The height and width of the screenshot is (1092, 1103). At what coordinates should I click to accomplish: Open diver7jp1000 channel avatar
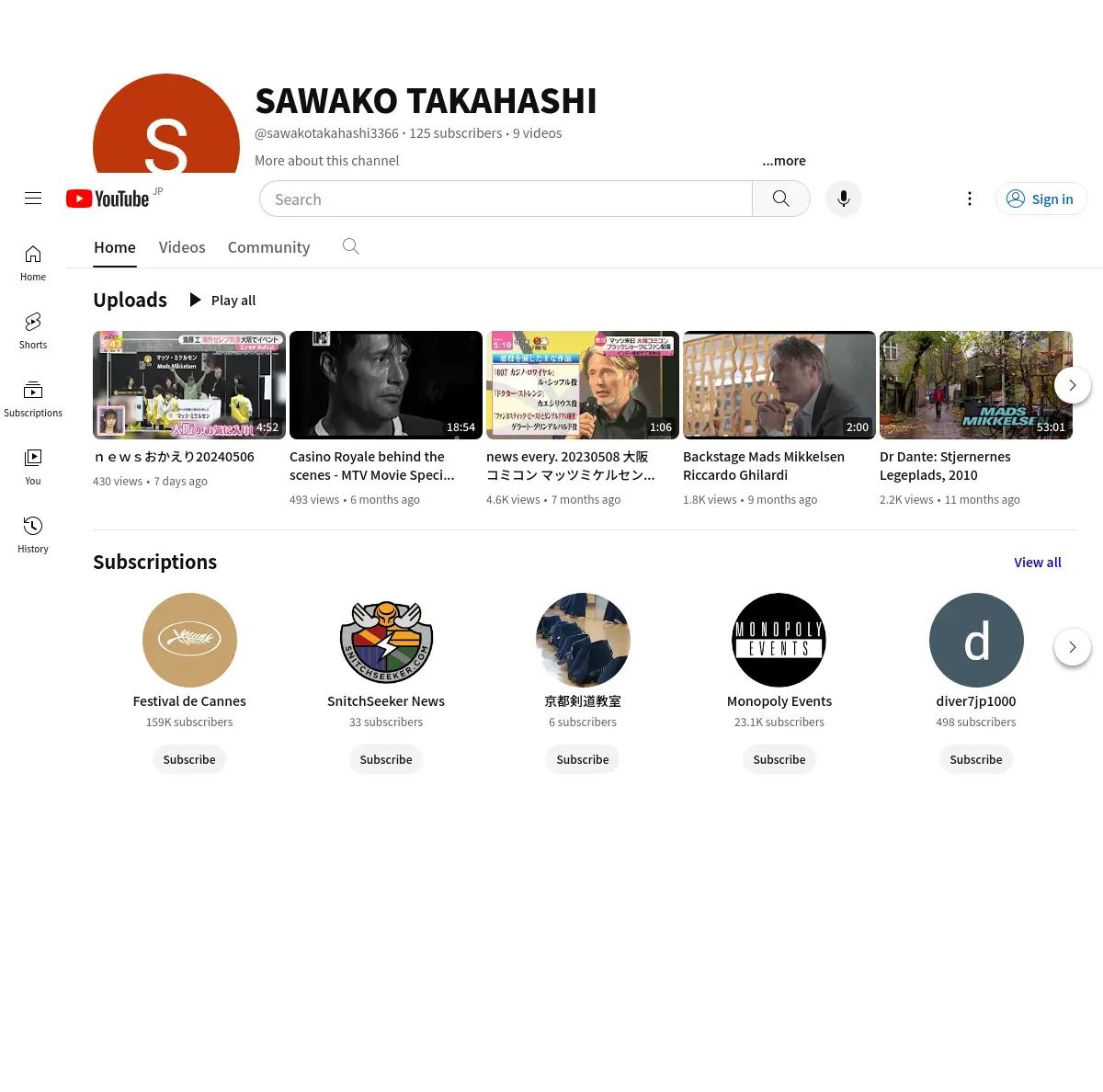976,640
